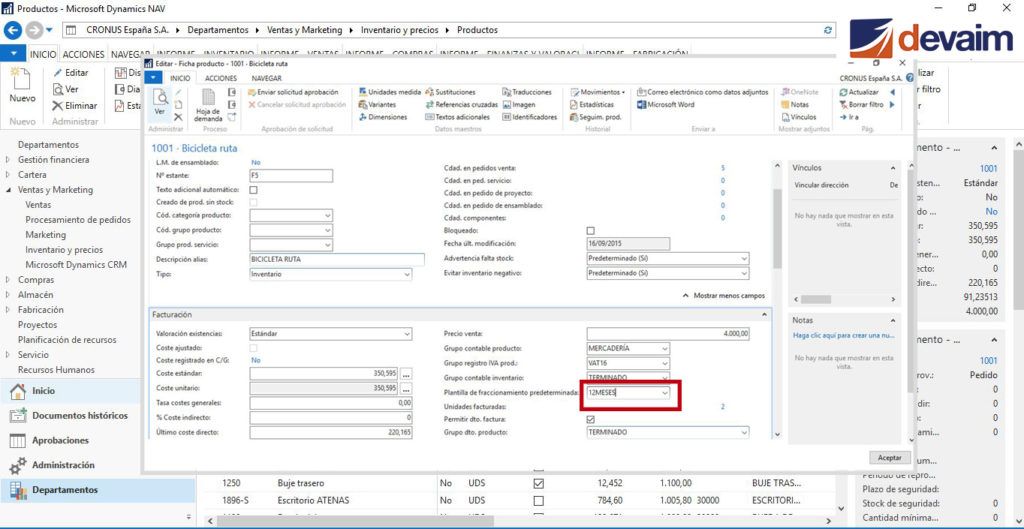Open Variantes in the ribbon

tap(377, 104)
